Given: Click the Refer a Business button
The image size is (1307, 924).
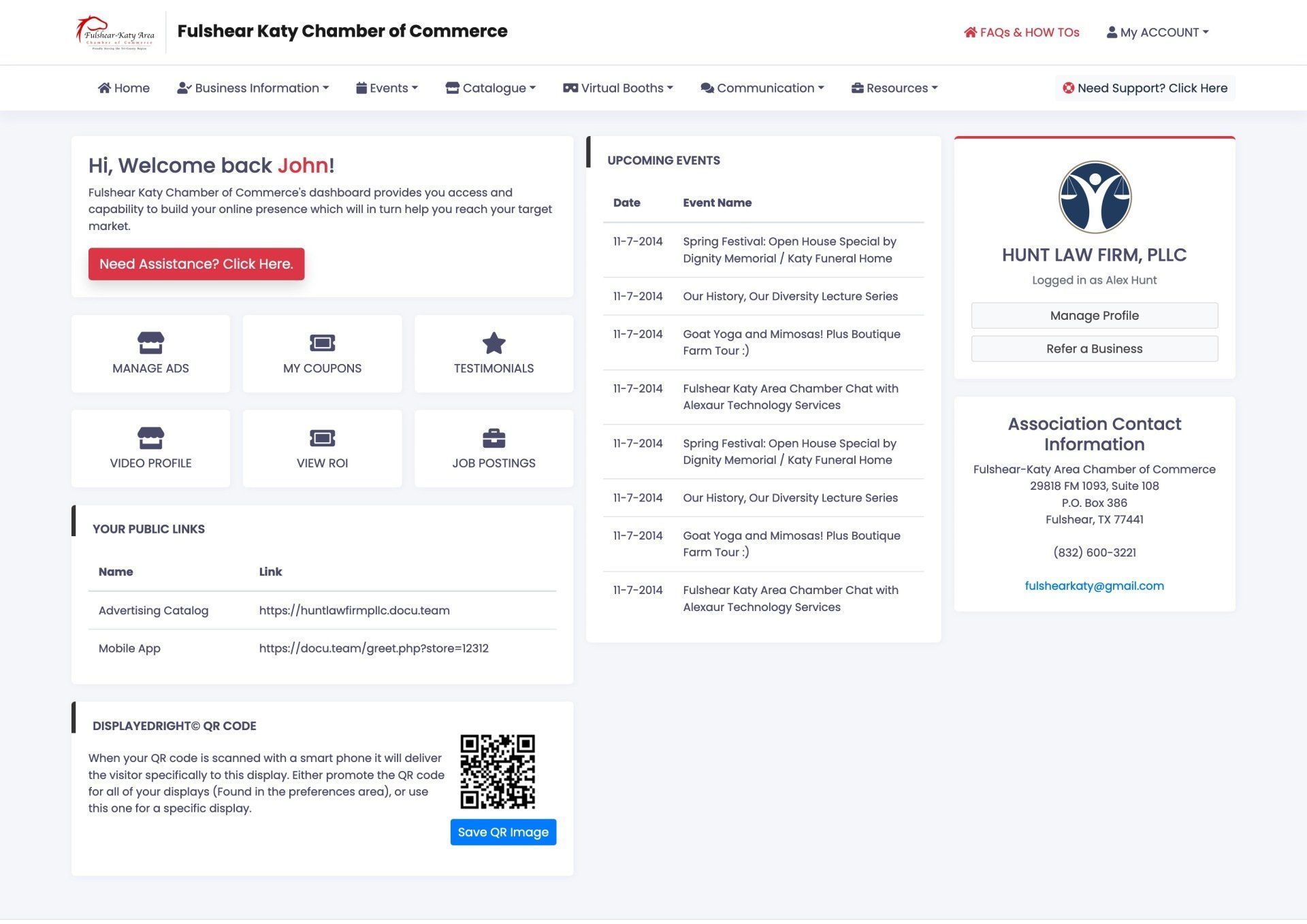Looking at the screenshot, I should pyautogui.click(x=1094, y=348).
